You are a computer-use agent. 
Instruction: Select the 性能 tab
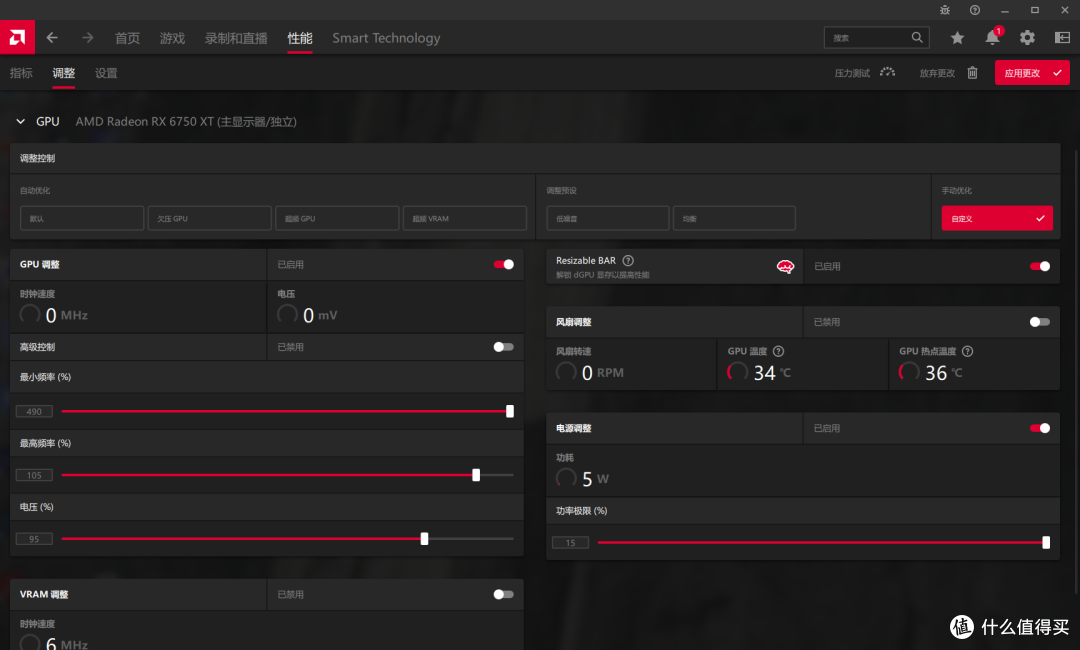tap(300, 38)
